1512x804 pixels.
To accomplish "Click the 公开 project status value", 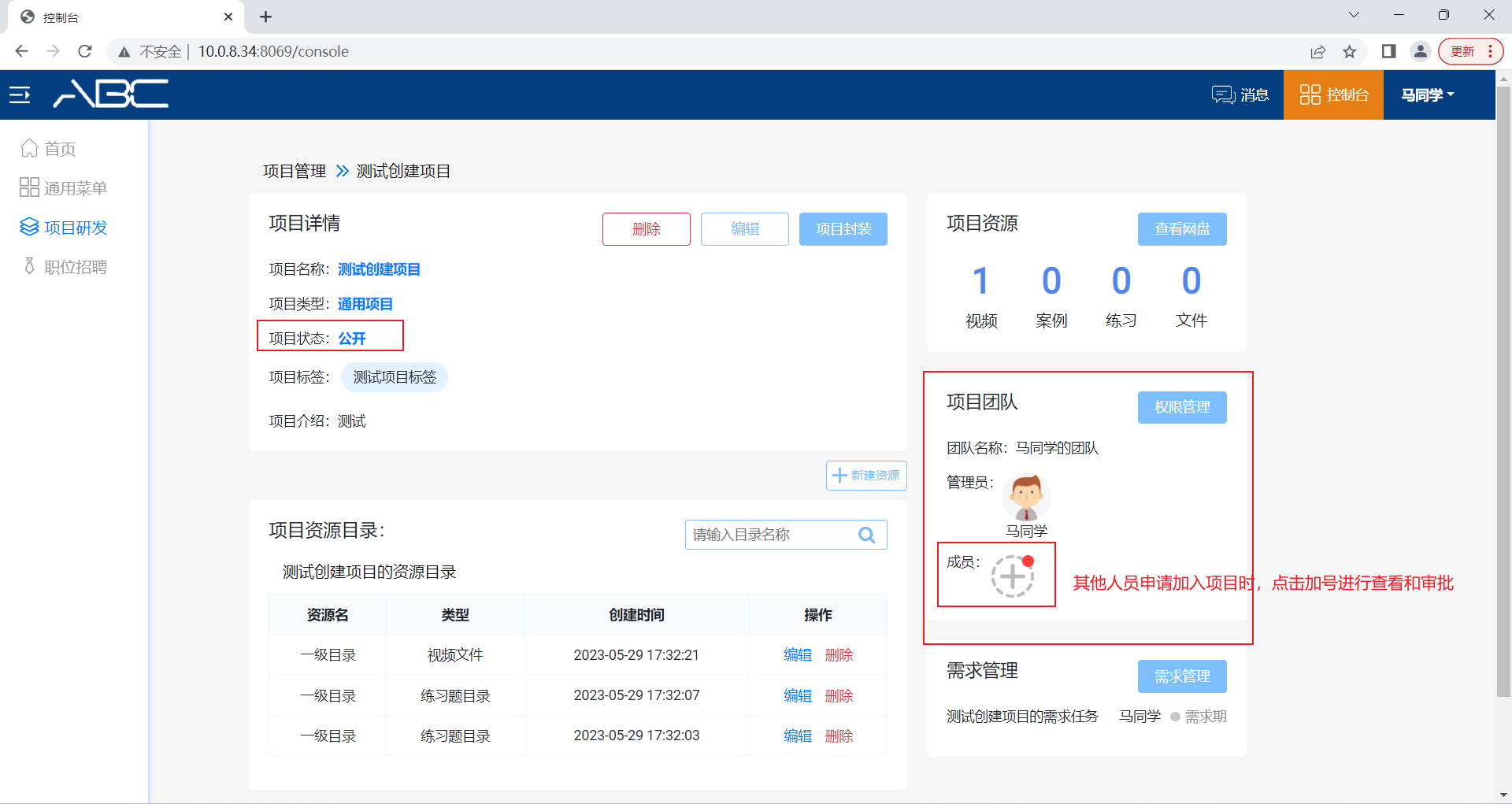I will (x=352, y=339).
